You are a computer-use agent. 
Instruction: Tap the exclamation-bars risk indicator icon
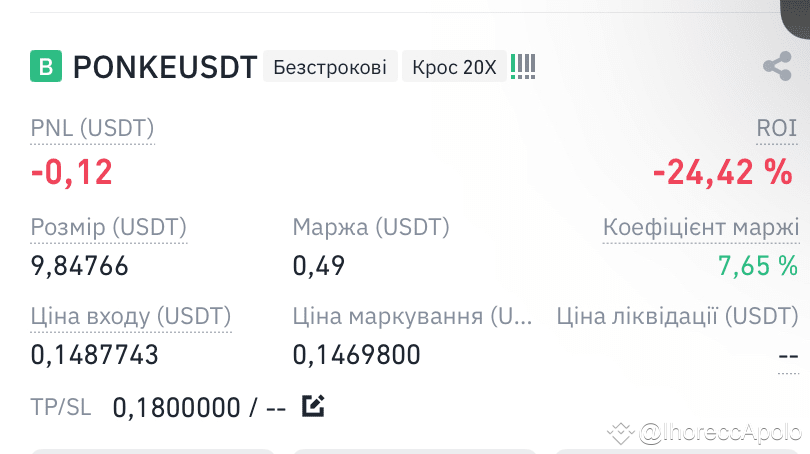pyautogui.click(x=523, y=67)
